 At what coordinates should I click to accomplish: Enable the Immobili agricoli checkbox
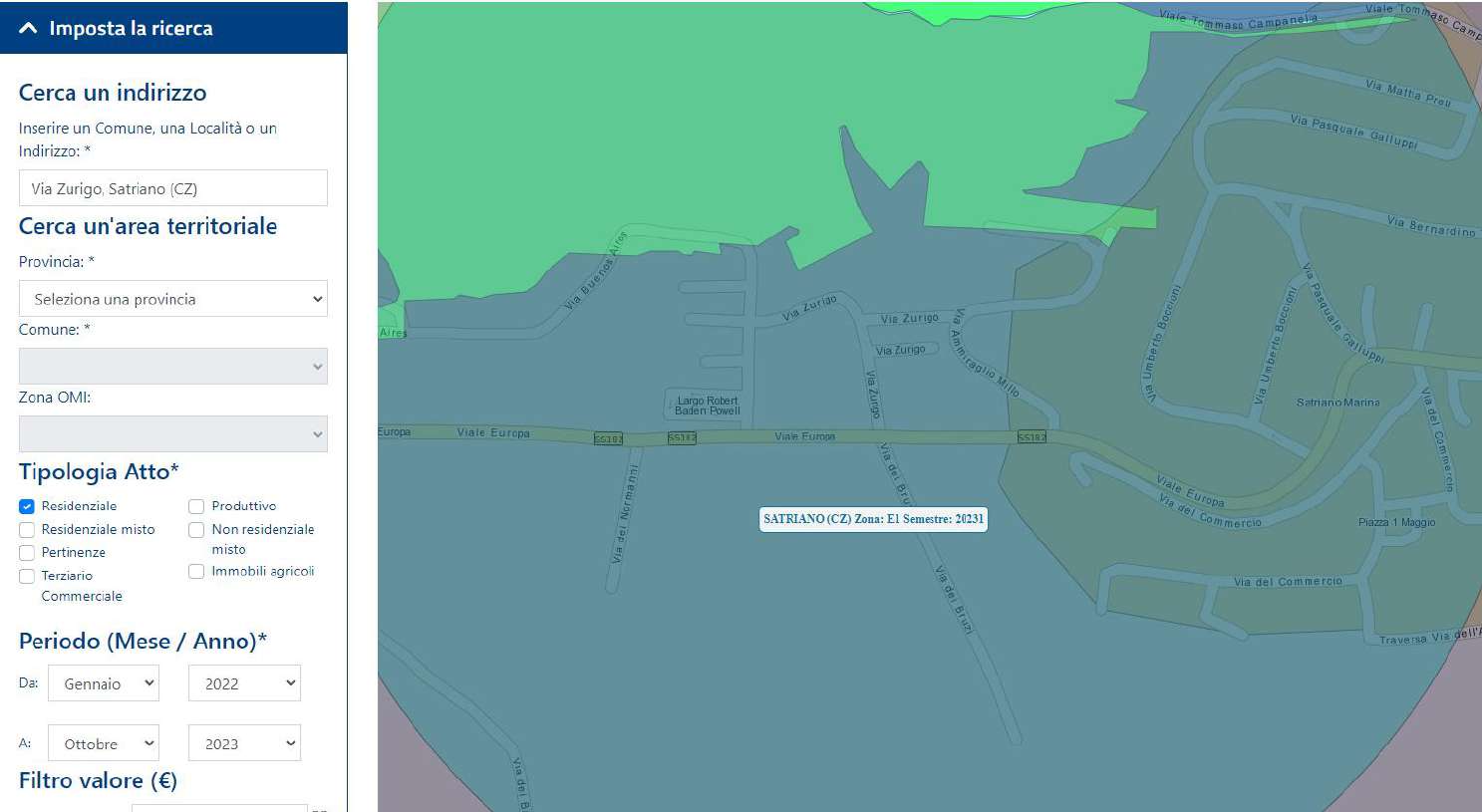pyautogui.click(x=196, y=572)
